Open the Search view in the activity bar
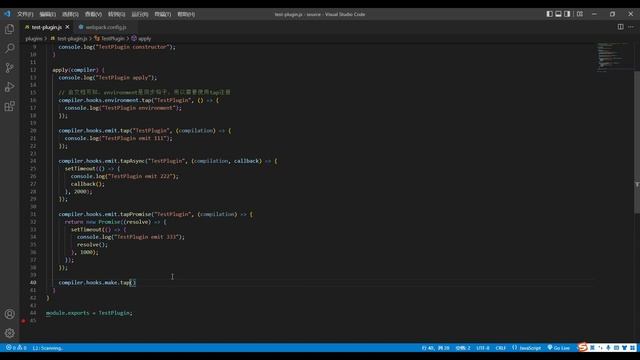 [9, 48]
